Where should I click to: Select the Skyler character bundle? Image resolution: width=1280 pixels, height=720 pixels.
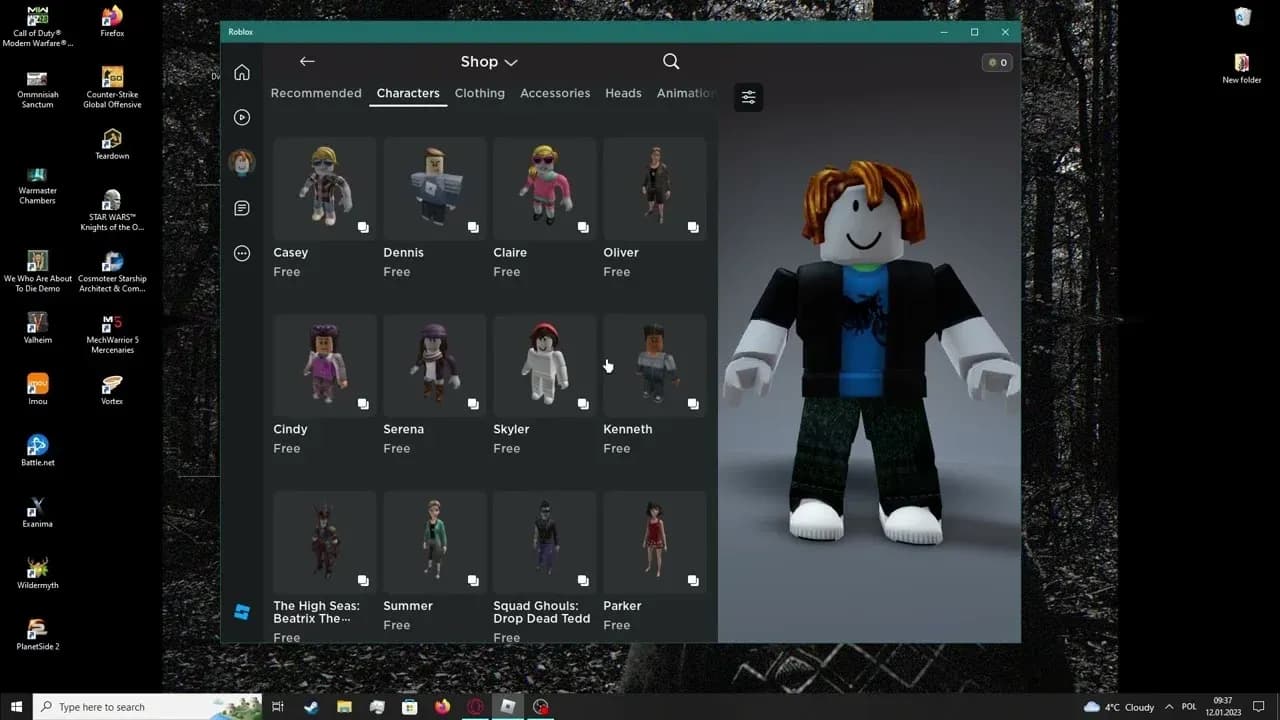pyautogui.click(x=544, y=364)
